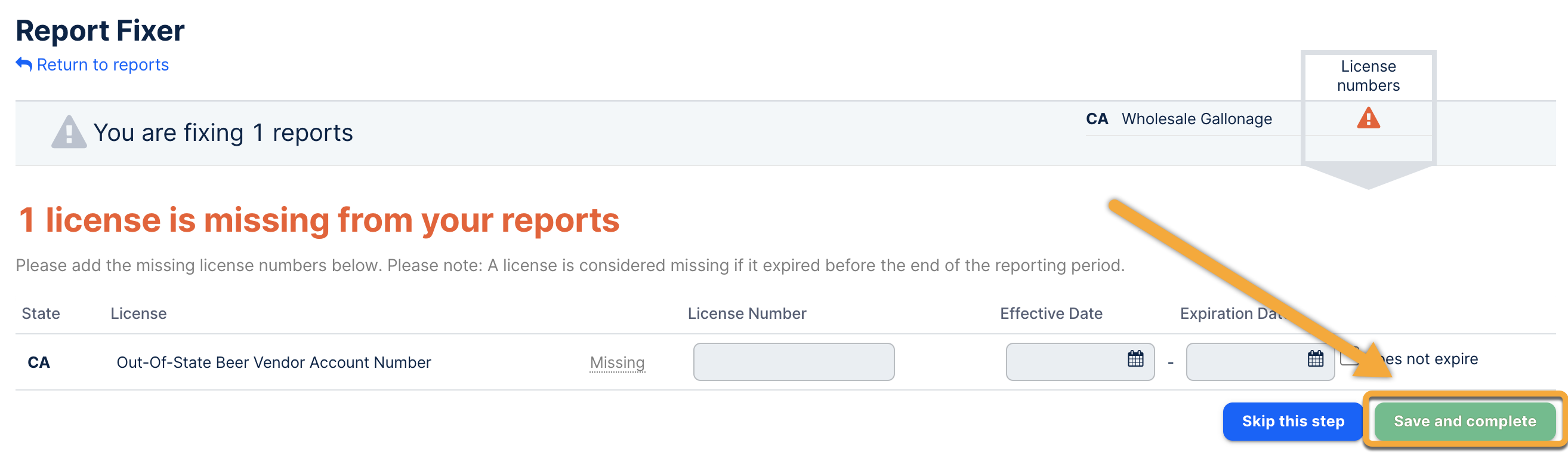Select the License numbers step tab
The width and height of the screenshot is (1568, 461).
[x=1368, y=76]
